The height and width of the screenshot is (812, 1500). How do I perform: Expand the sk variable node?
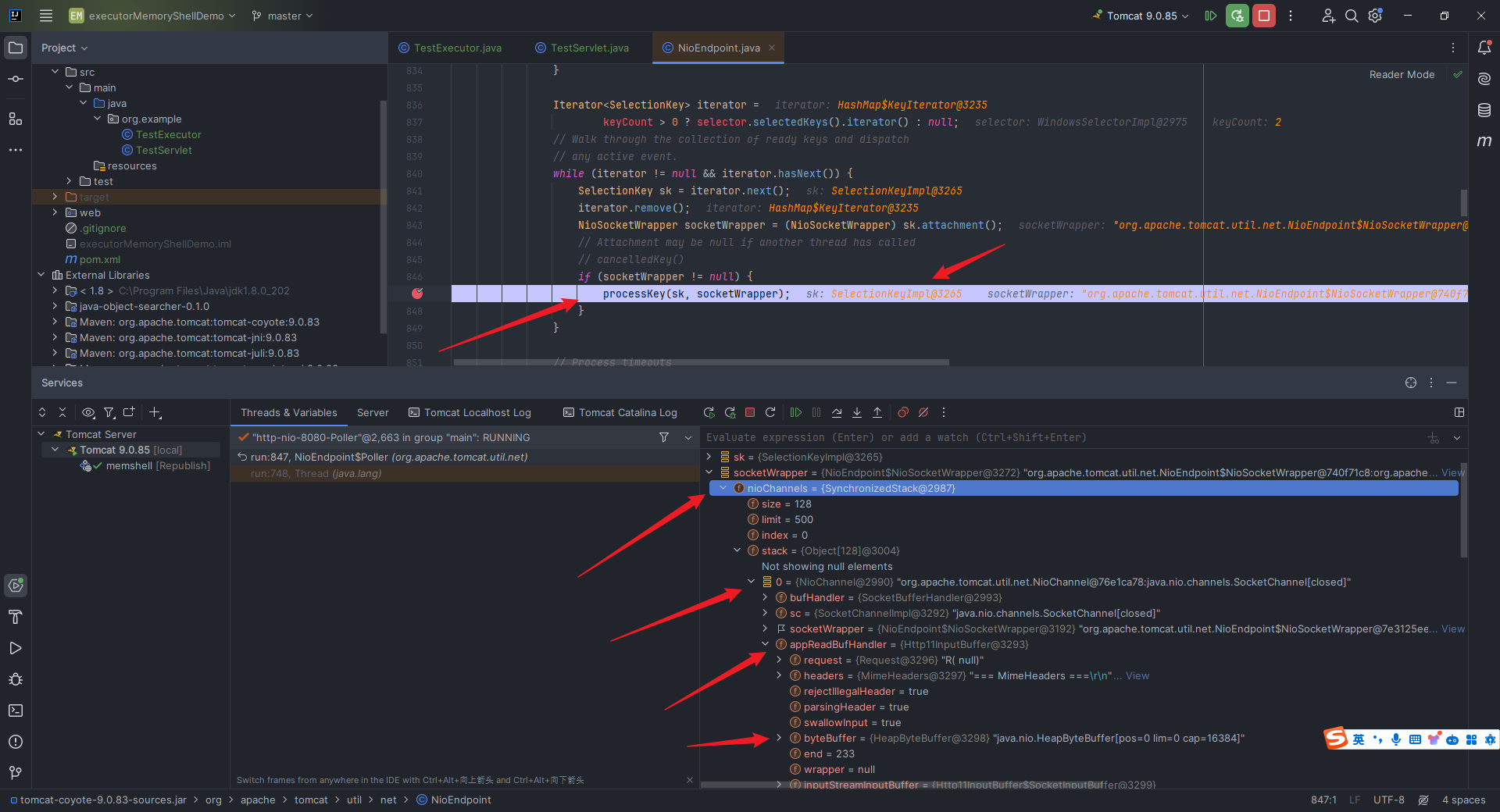click(x=709, y=457)
